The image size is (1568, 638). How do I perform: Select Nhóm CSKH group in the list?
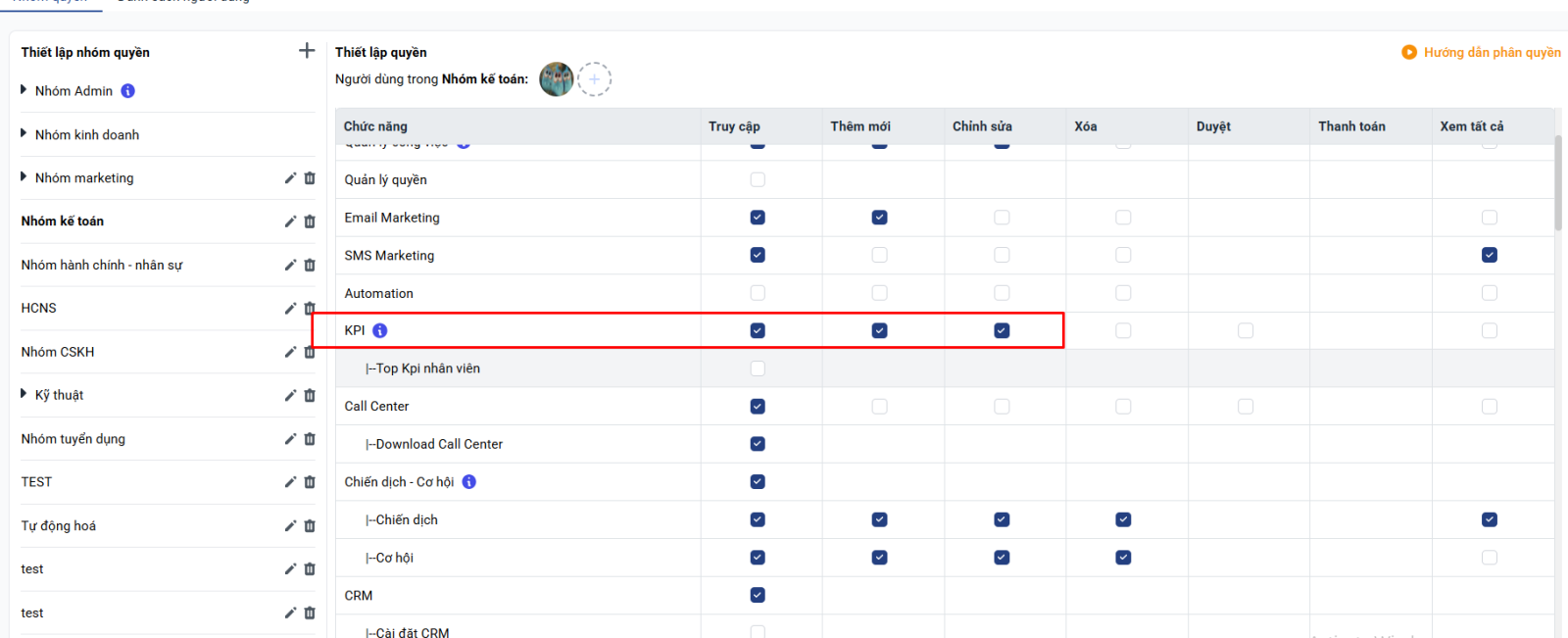58,352
